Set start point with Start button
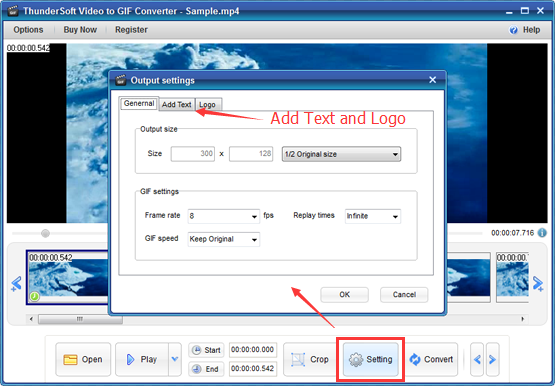 206,350
